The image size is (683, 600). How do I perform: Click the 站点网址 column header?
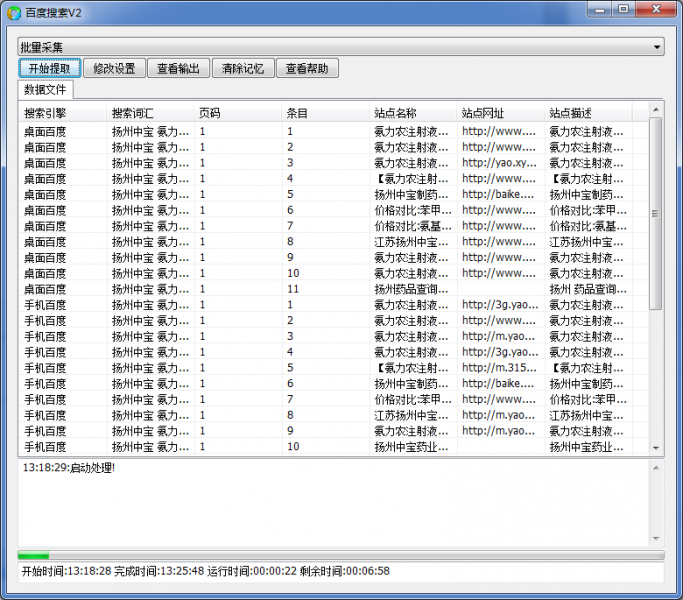pyautogui.click(x=500, y=113)
